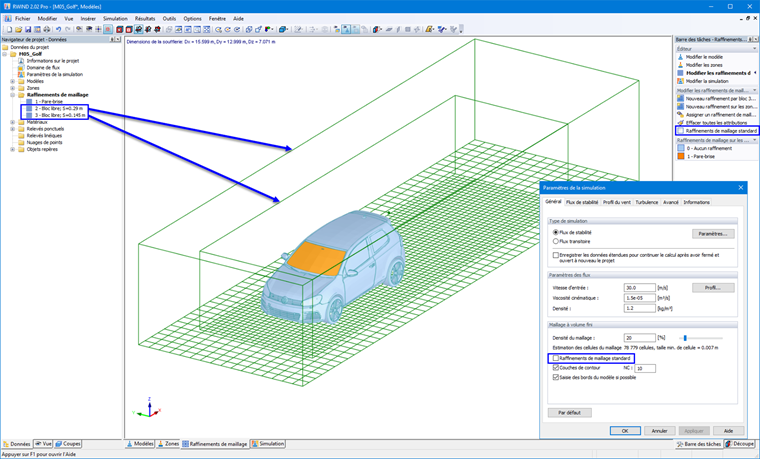Adjust the Densité du maillage slider
The image size is (760, 459).
point(685,338)
